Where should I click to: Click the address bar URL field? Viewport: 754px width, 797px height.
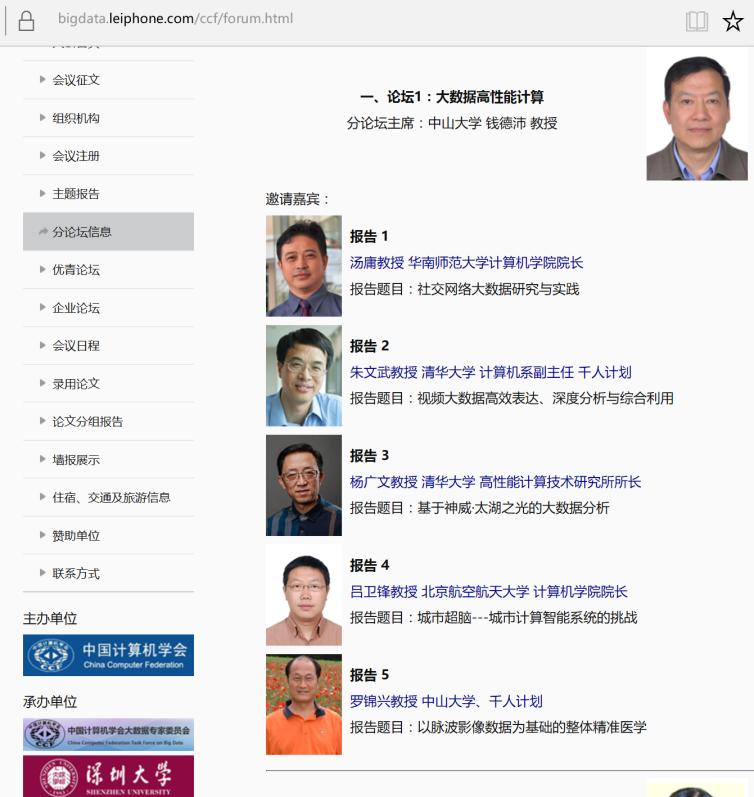tap(175, 19)
